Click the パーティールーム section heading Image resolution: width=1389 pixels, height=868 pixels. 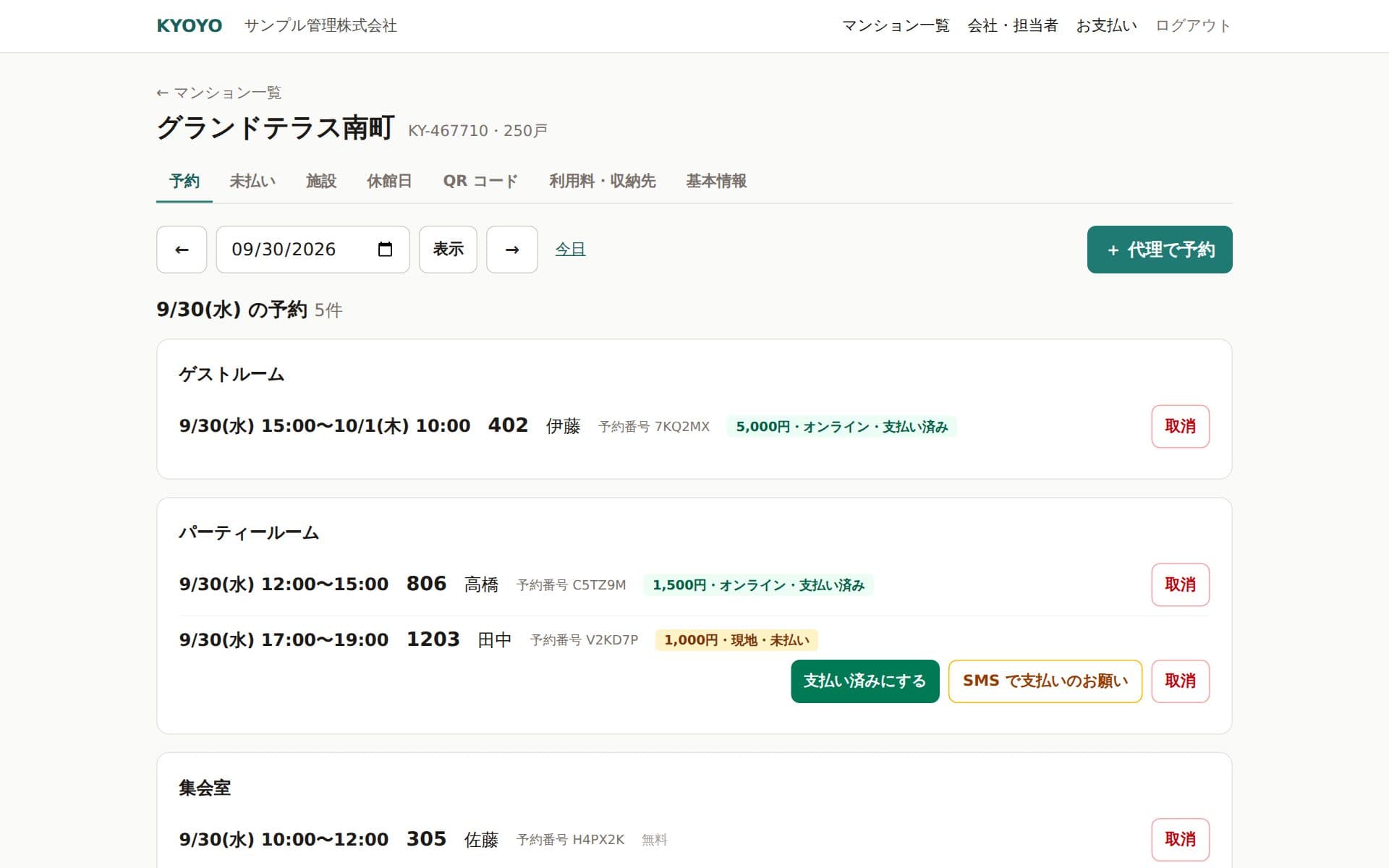click(249, 533)
